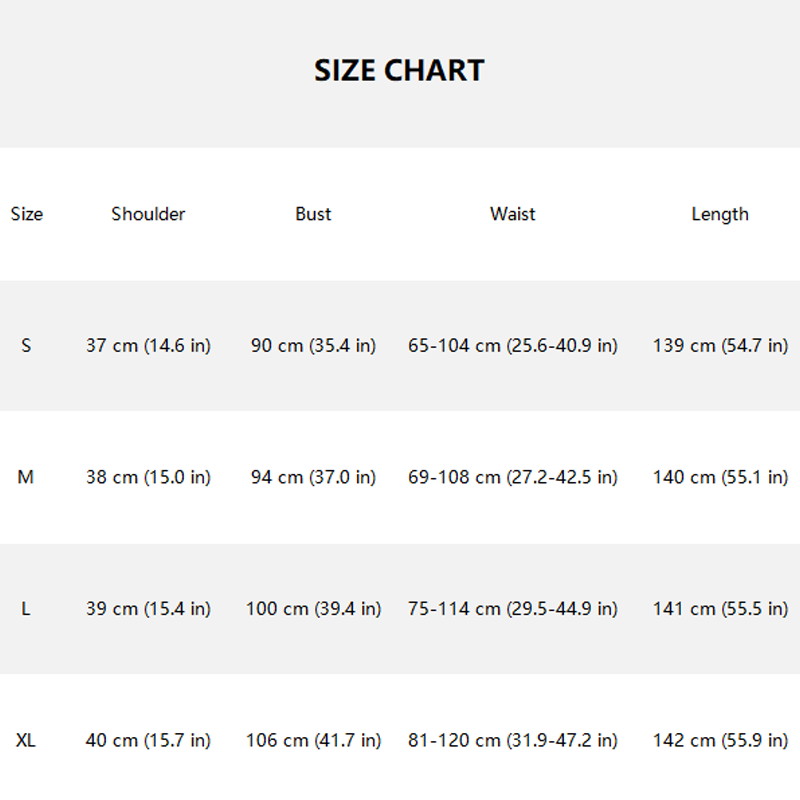Select the 90 cm bust measurement
Viewport: 800px width, 800px height.
(313, 346)
